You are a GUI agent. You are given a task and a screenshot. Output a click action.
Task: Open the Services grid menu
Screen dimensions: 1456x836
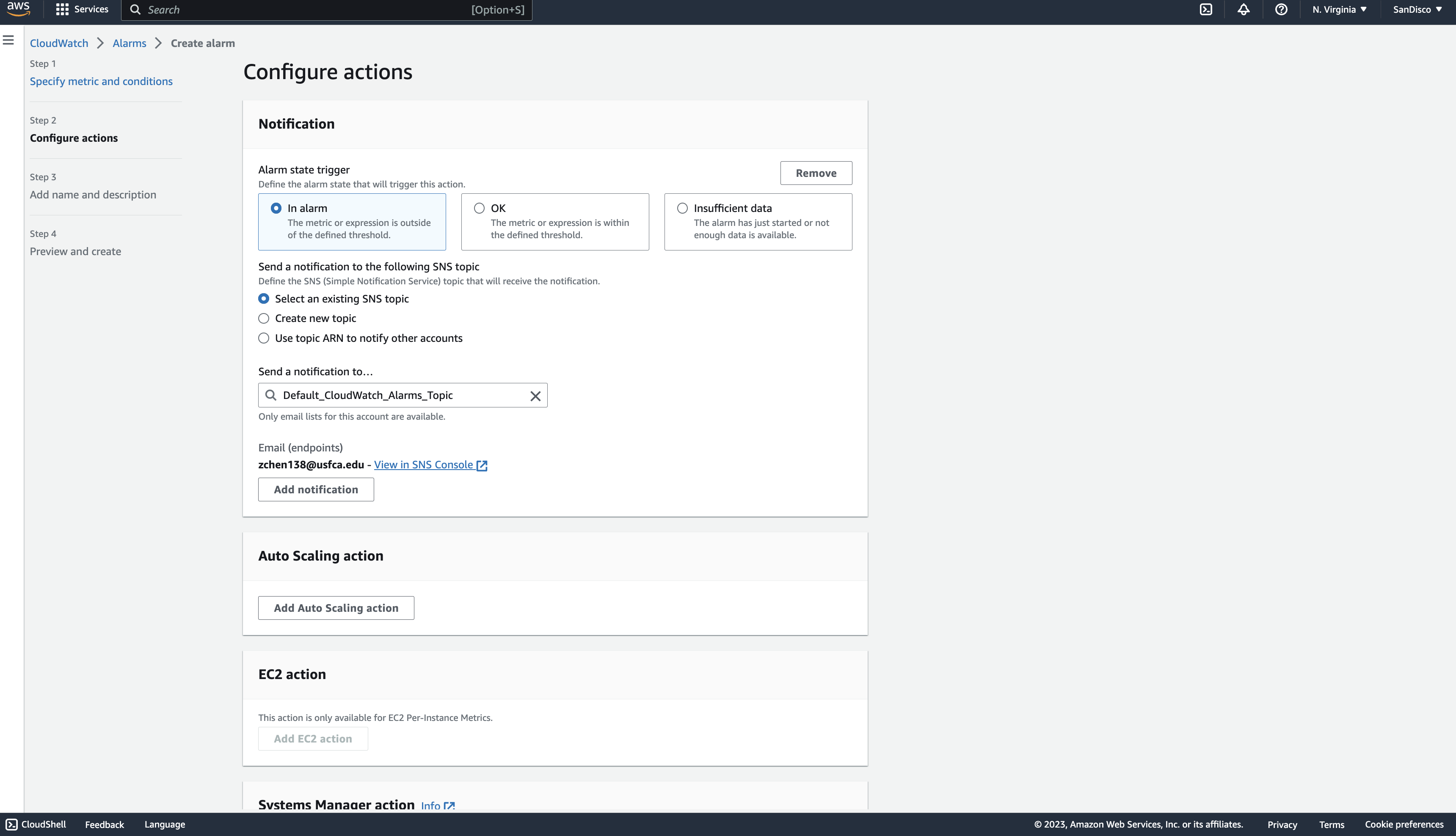[x=82, y=10]
